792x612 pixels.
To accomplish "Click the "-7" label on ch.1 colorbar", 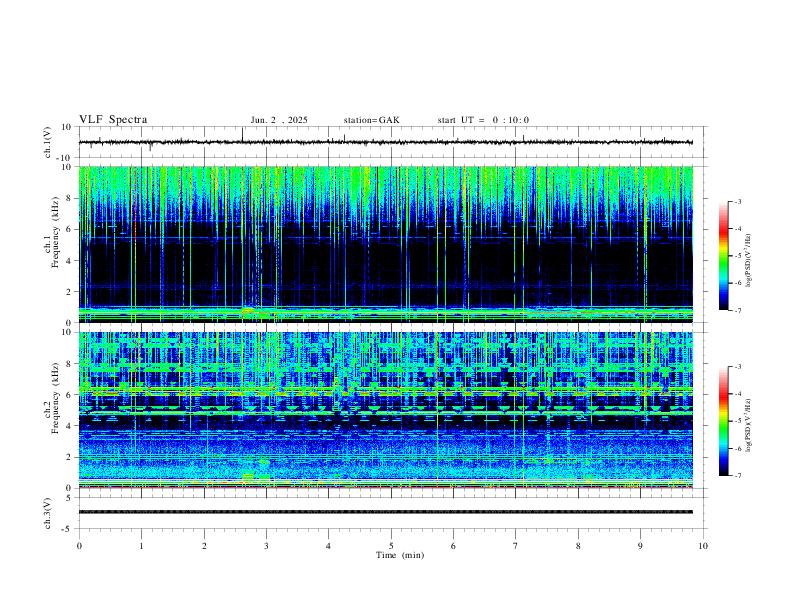I will point(737,311).
